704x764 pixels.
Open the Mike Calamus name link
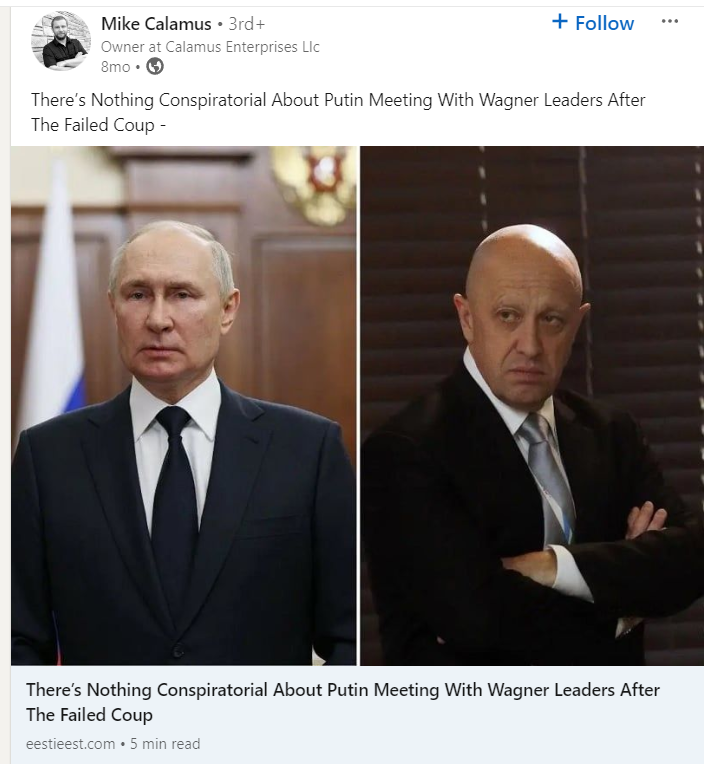(156, 23)
